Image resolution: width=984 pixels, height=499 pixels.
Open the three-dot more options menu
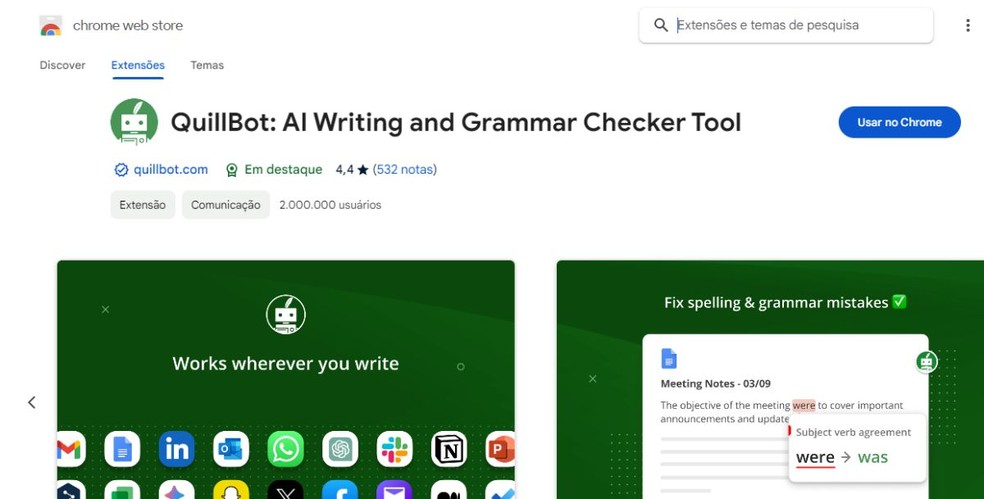967,26
